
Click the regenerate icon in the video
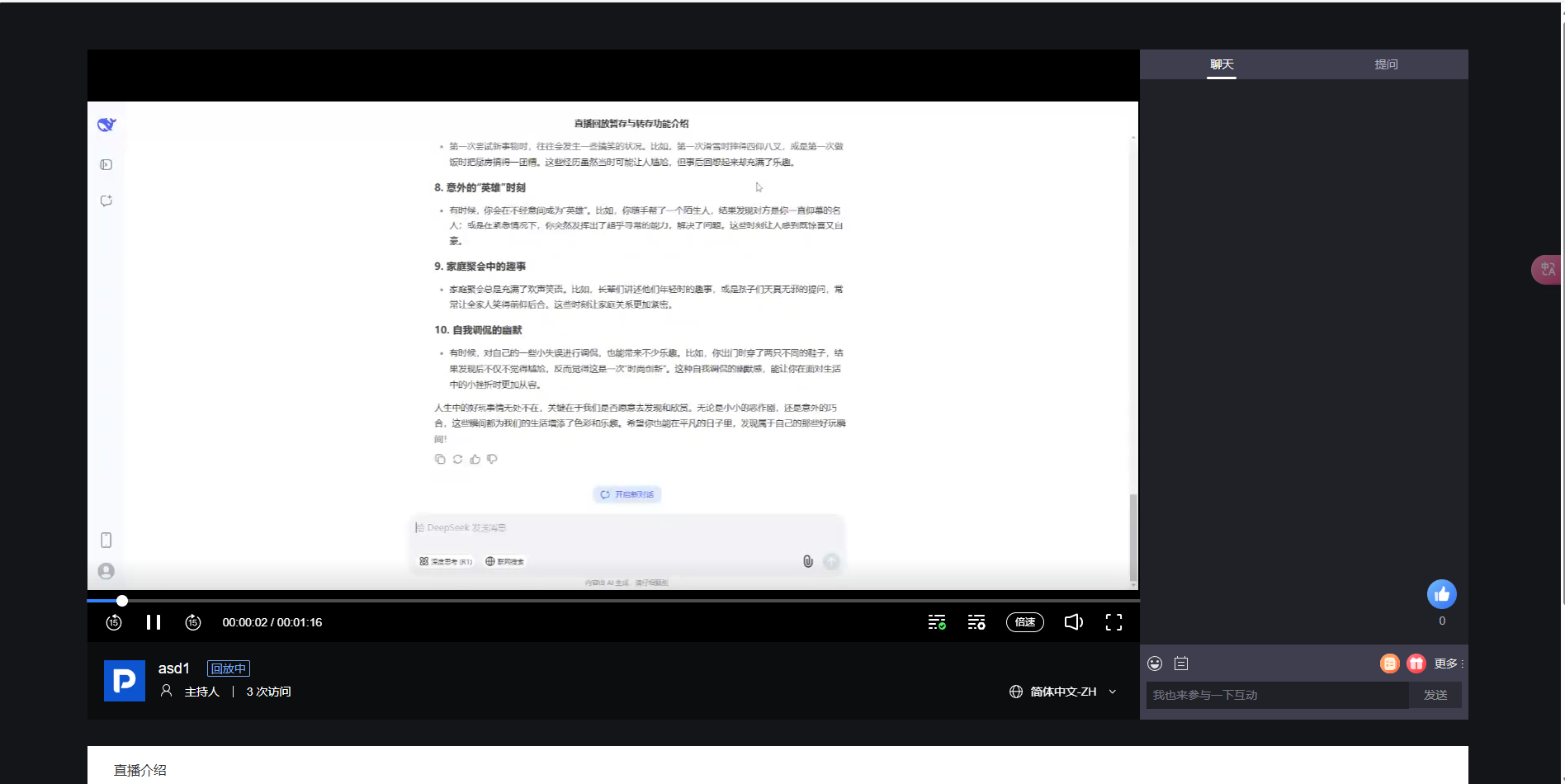pyautogui.click(x=457, y=459)
